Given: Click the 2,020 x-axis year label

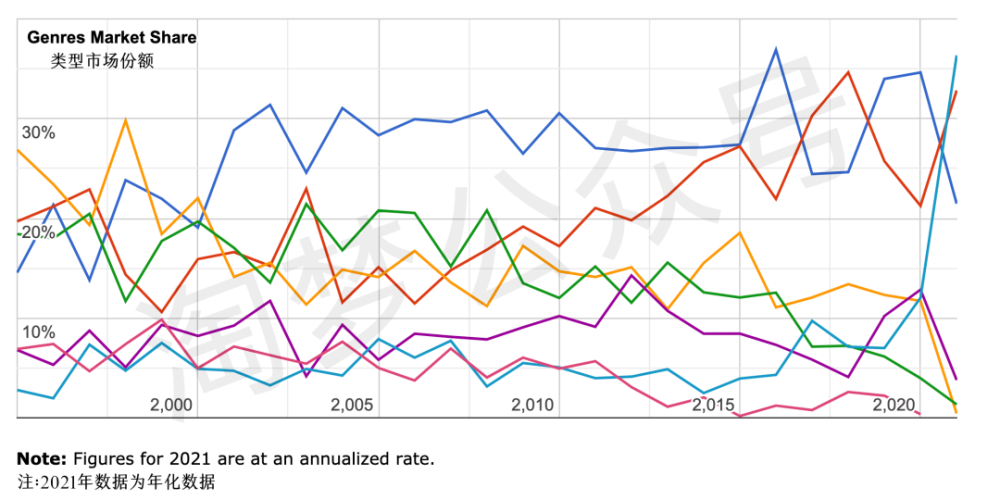Looking at the screenshot, I should tap(894, 405).
